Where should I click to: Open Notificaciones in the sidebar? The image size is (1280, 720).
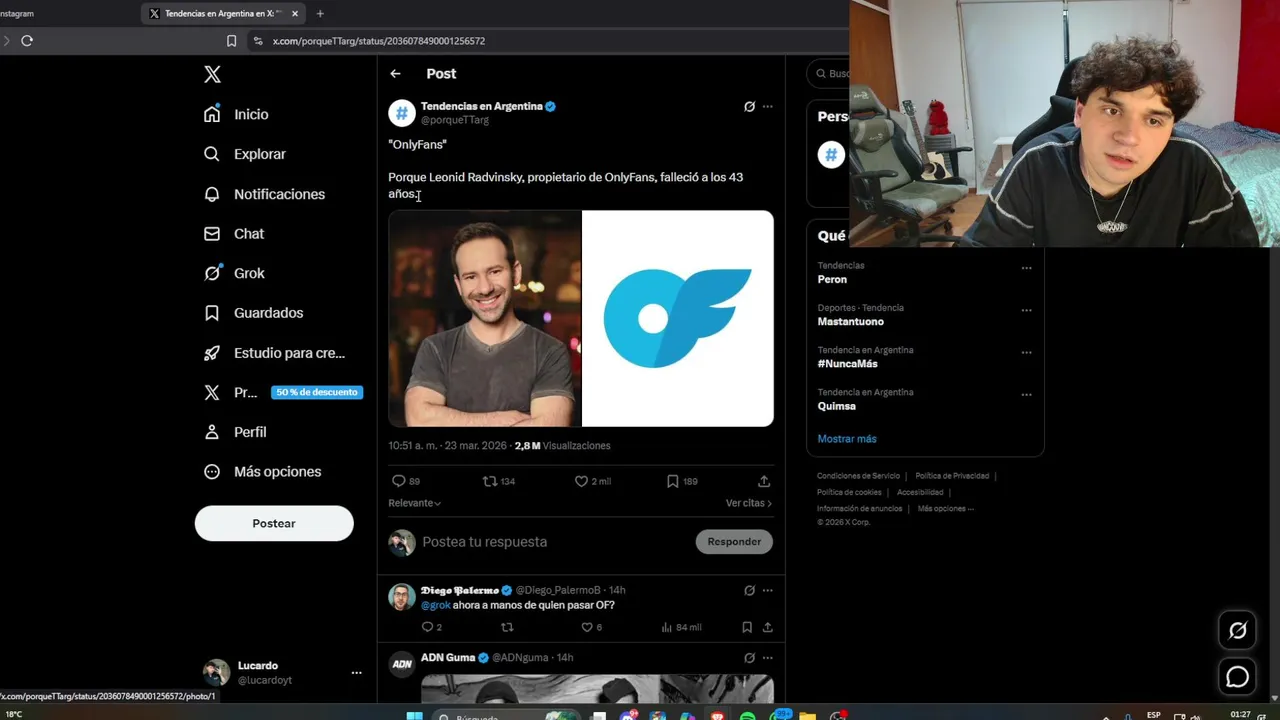pyautogui.click(x=264, y=194)
